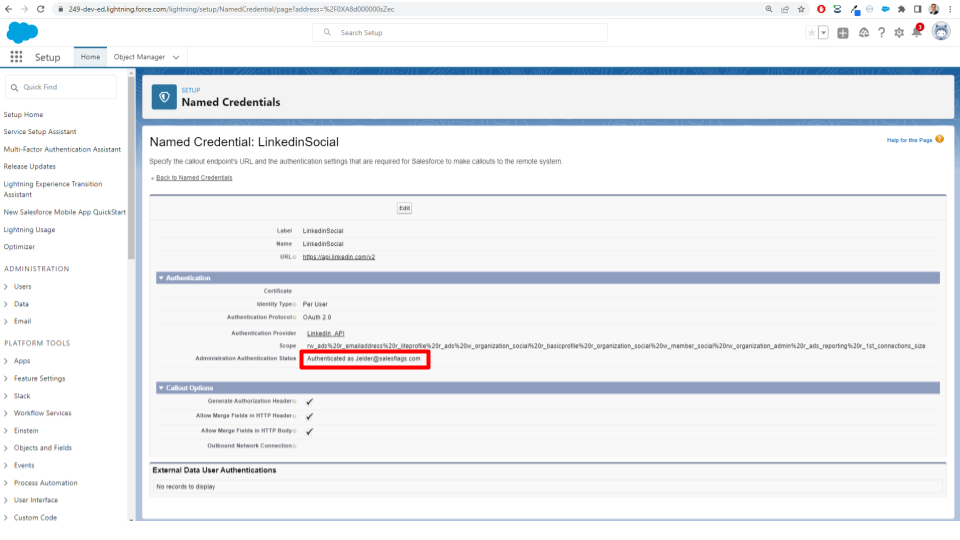Expand the Users tree node
The image size is (960, 540).
(x=6, y=287)
